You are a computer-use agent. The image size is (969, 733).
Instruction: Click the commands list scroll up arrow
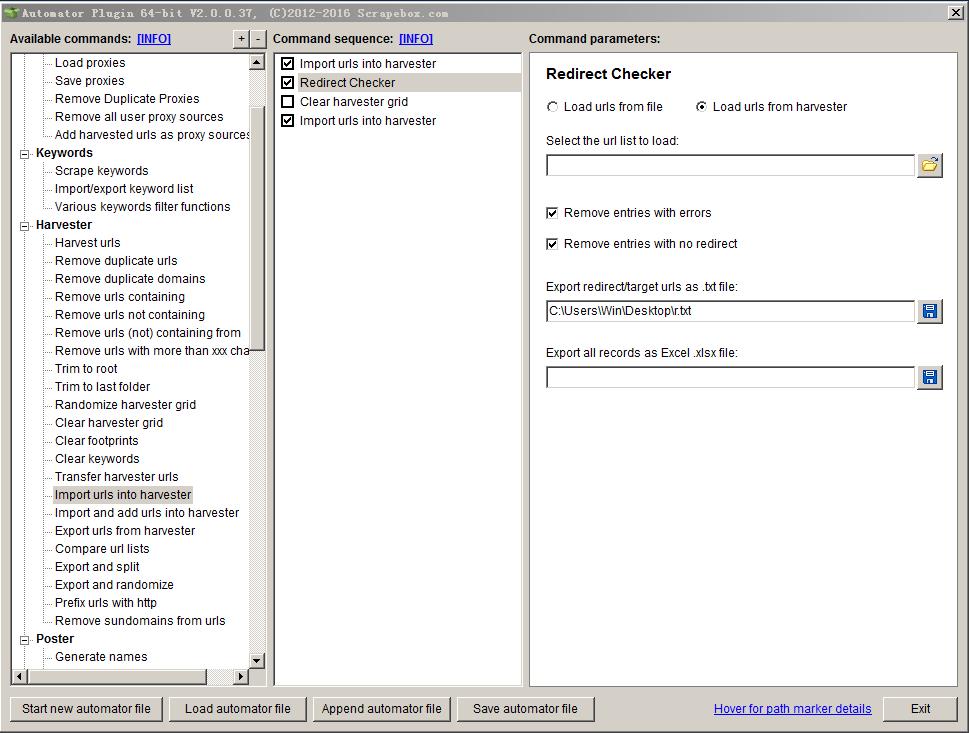pyautogui.click(x=257, y=62)
